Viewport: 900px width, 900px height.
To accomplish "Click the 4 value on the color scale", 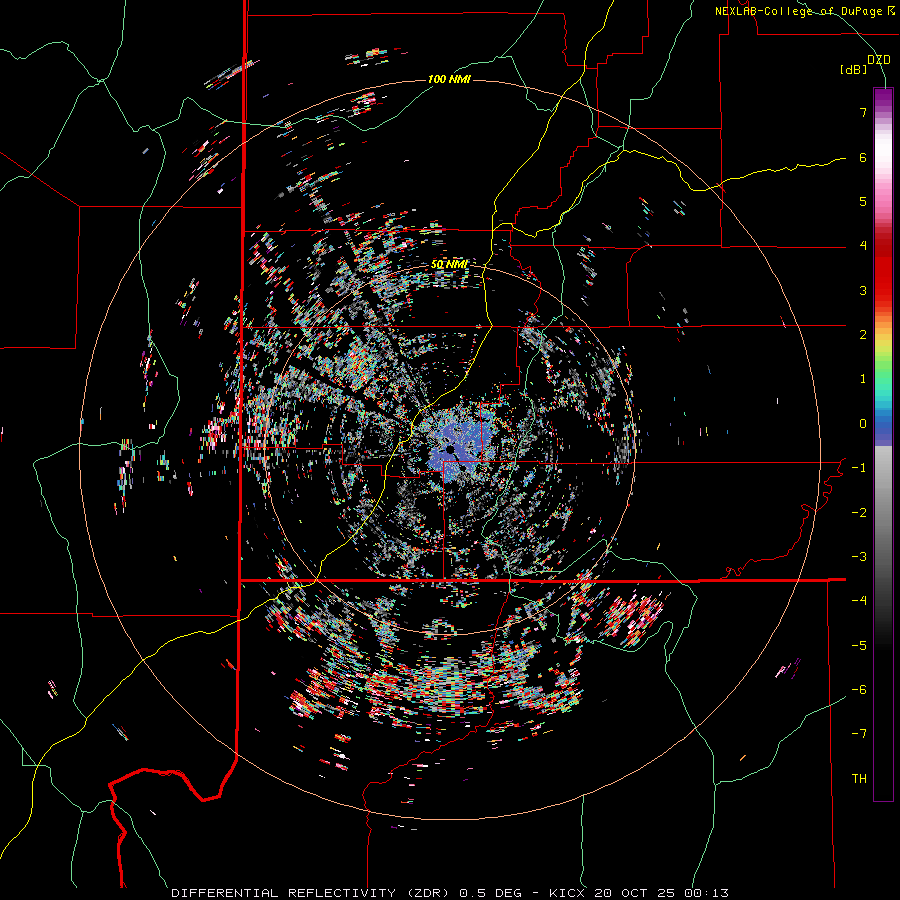I will [x=863, y=246].
